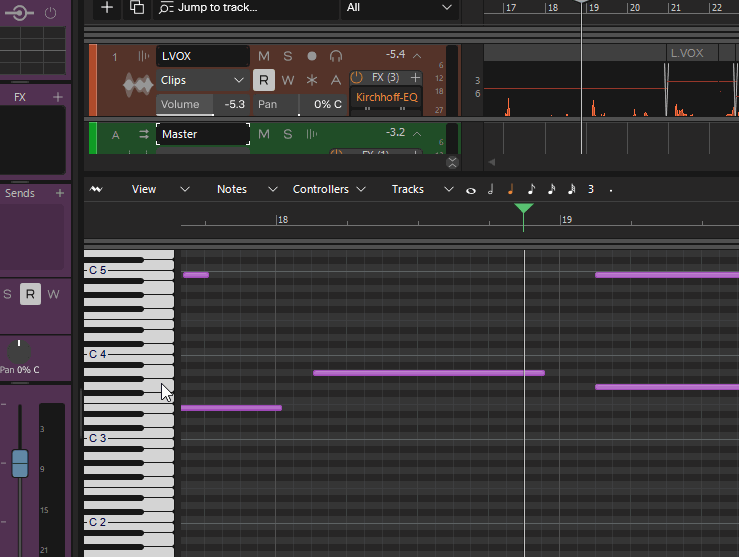Toggle automation Read on LVOX track
739x557 pixels.
(x=264, y=80)
